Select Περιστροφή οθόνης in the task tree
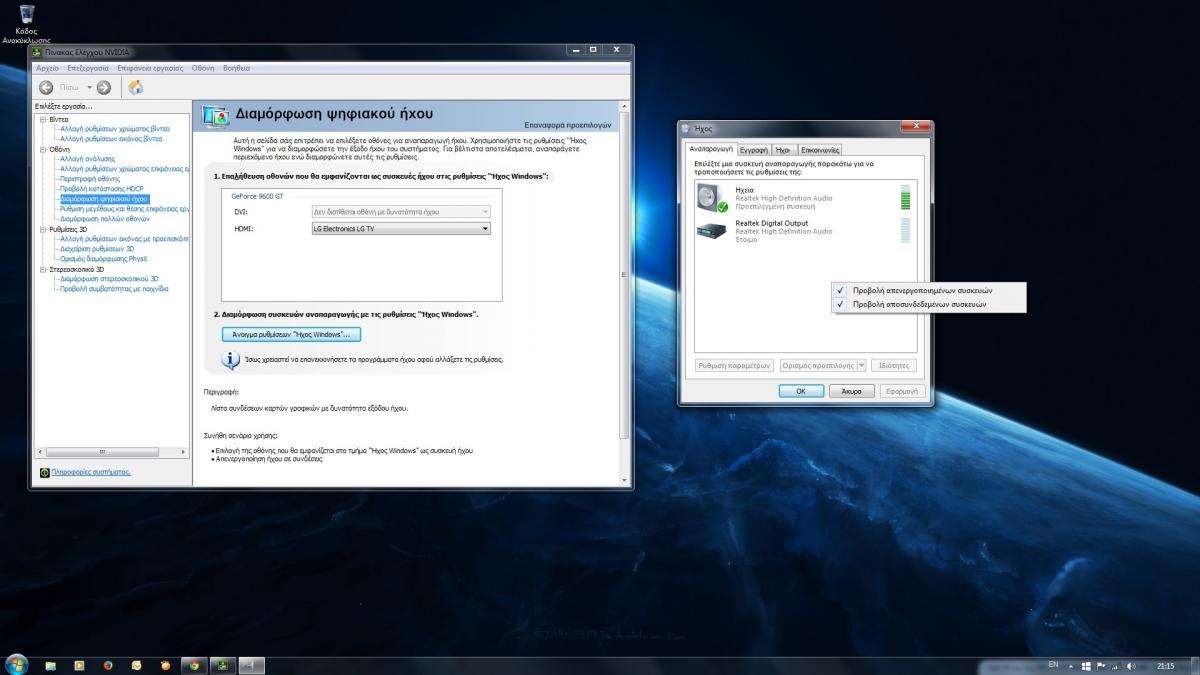1200x675 pixels. [88, 179]
